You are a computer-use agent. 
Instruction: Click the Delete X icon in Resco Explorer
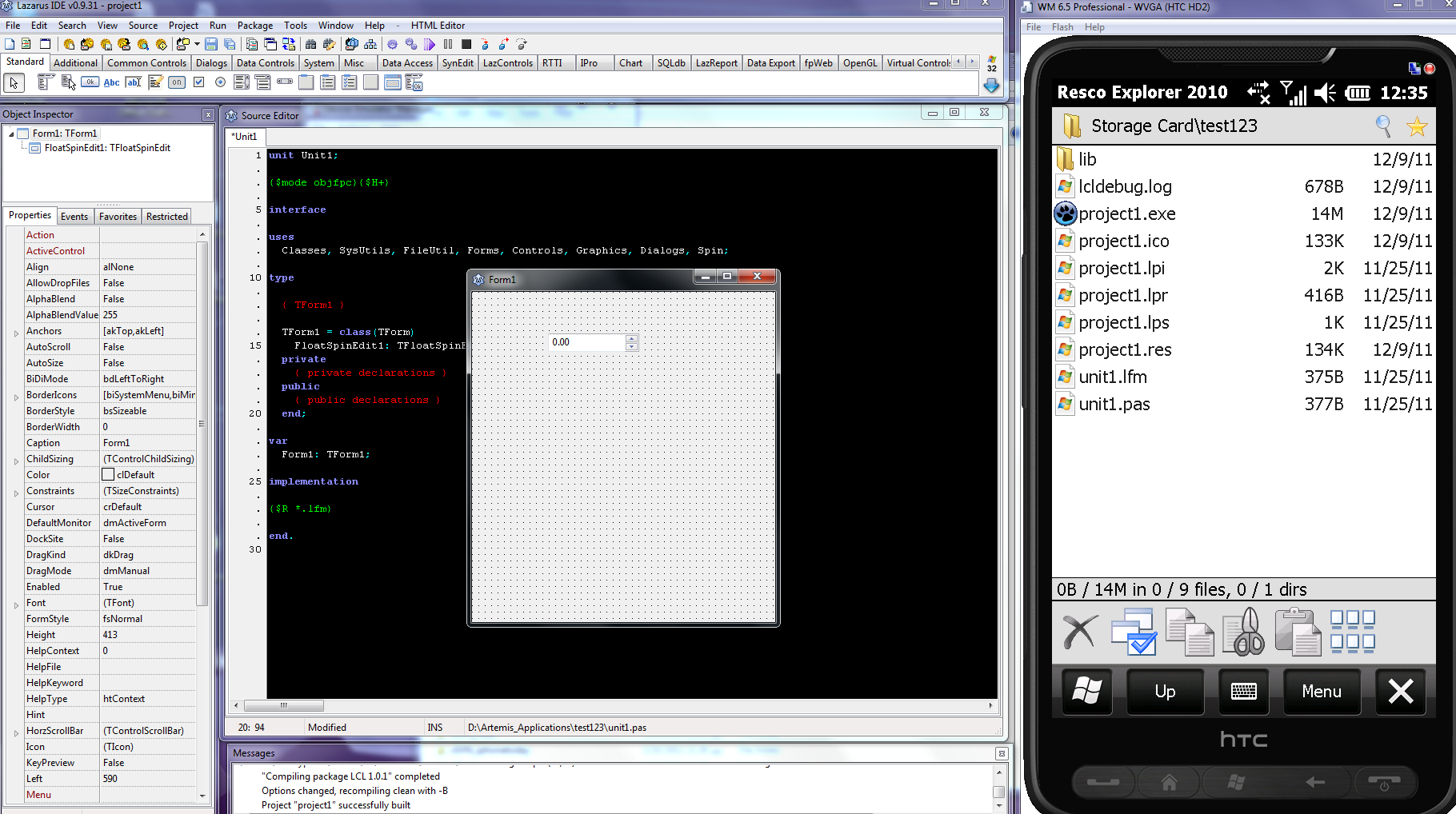[1079, 632]
